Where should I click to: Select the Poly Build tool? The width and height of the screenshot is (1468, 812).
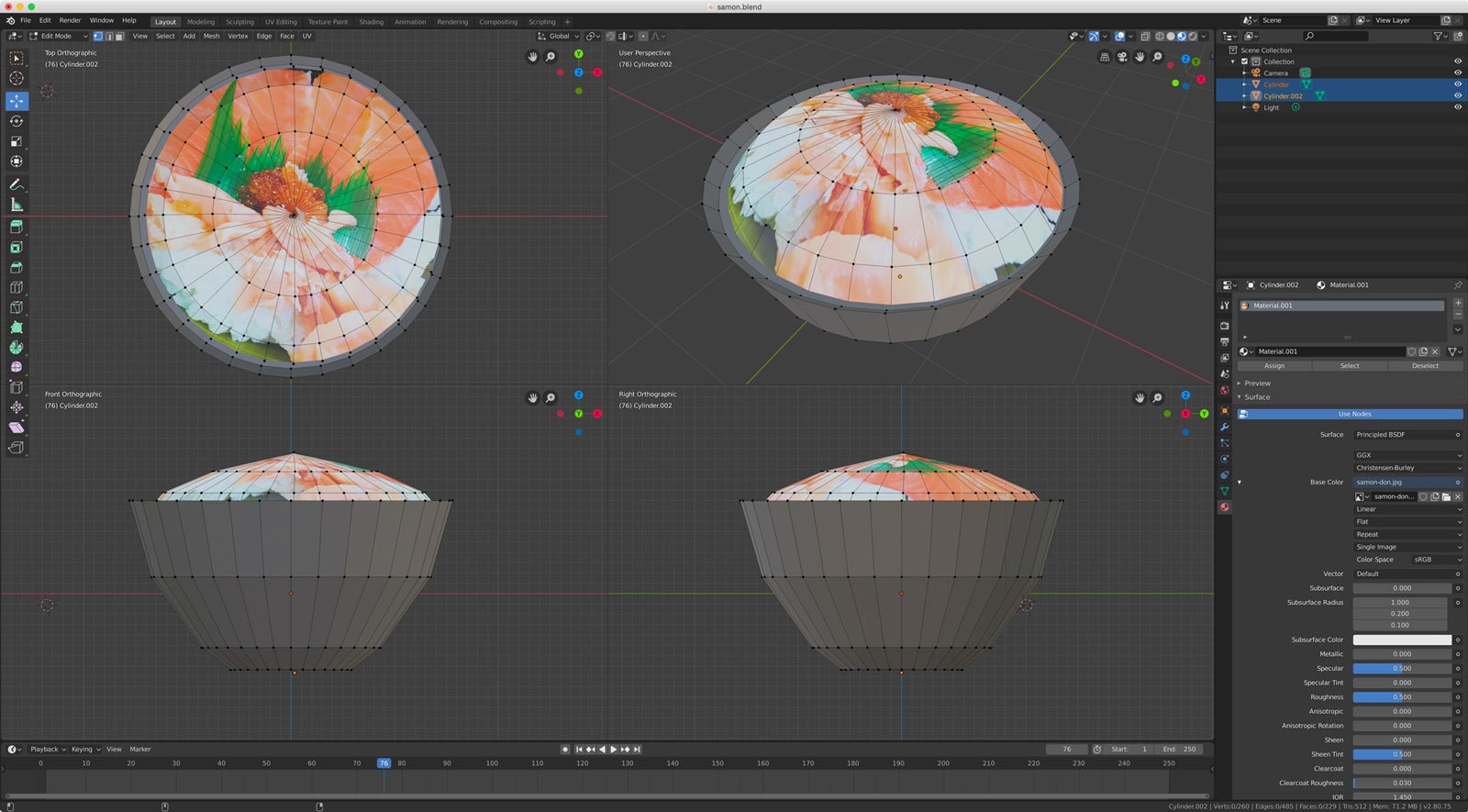17,328
